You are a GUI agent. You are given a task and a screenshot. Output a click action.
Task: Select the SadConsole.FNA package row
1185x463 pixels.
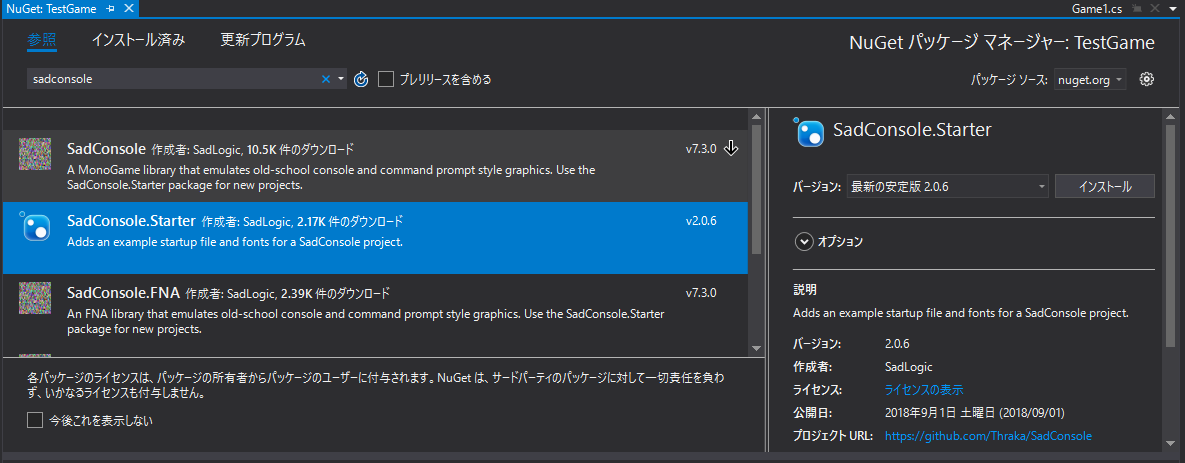click(x=376, y=309)
